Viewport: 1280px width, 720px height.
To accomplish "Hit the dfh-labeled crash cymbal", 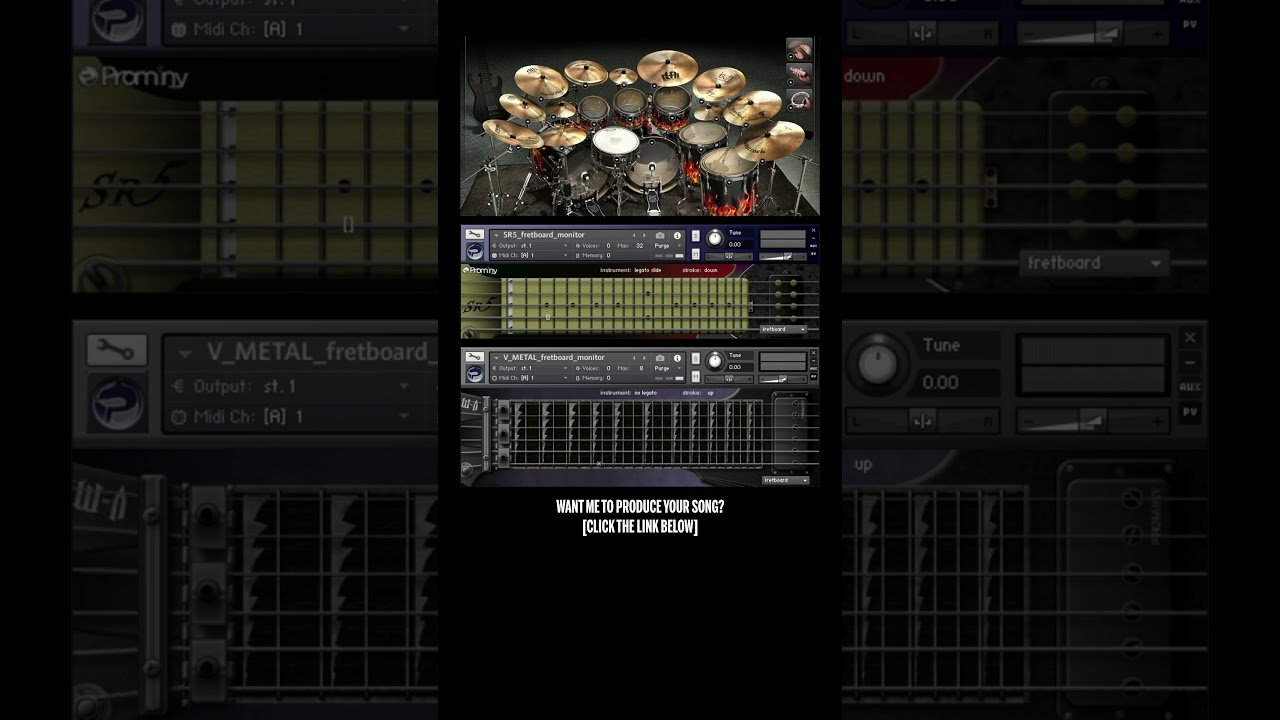I will tap(667, 68).
